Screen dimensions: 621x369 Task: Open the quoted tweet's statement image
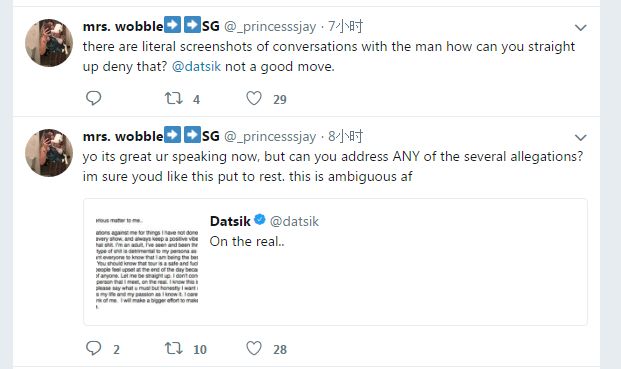tap(147, 262)
